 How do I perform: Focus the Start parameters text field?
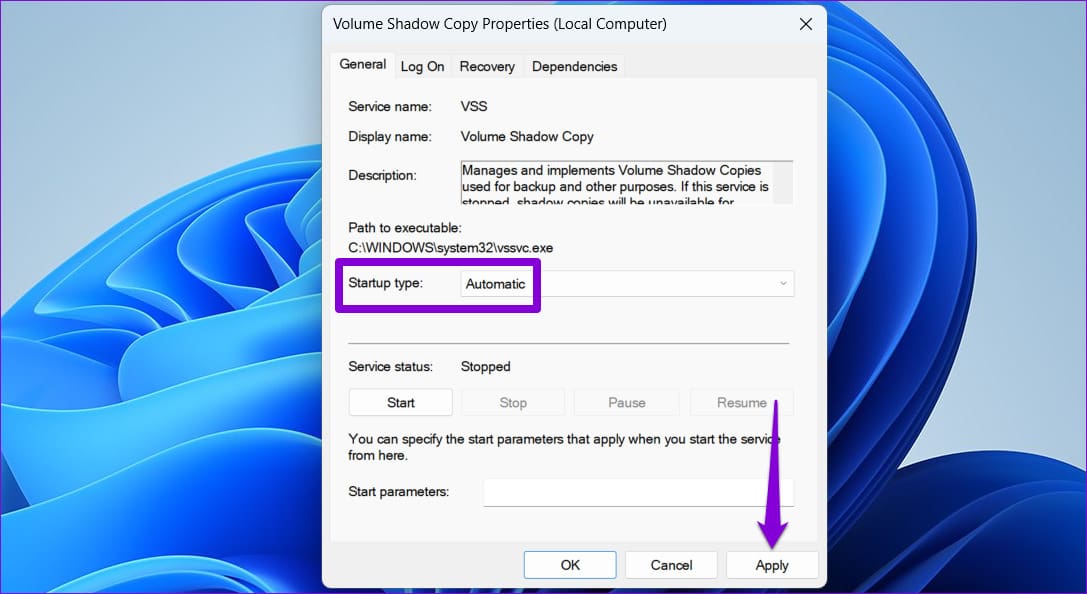click(x=638, y=492)
